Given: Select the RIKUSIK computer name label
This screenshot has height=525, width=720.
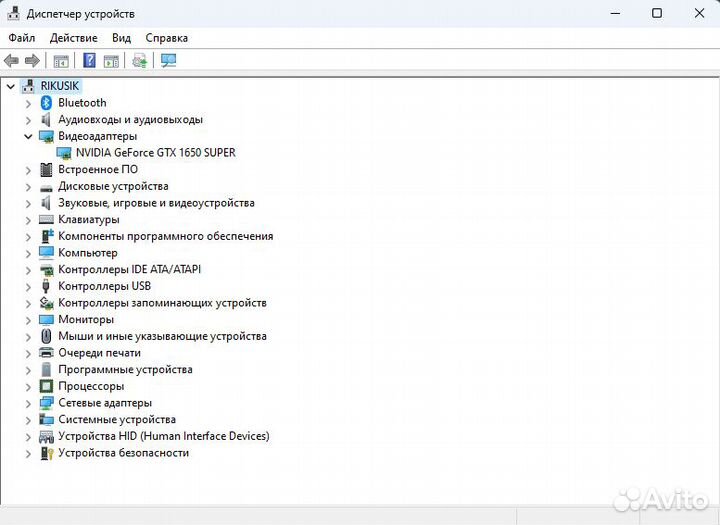Looking at the screenshot, I should coord(60,86).
